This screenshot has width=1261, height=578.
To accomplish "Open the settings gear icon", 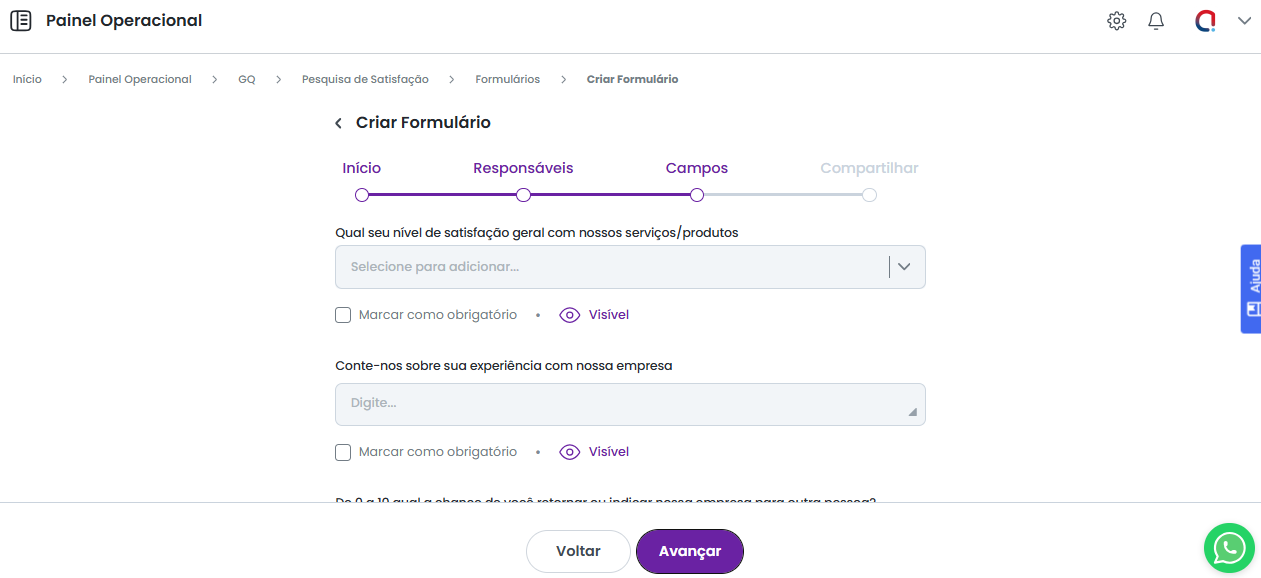I will coord(1117,21).
